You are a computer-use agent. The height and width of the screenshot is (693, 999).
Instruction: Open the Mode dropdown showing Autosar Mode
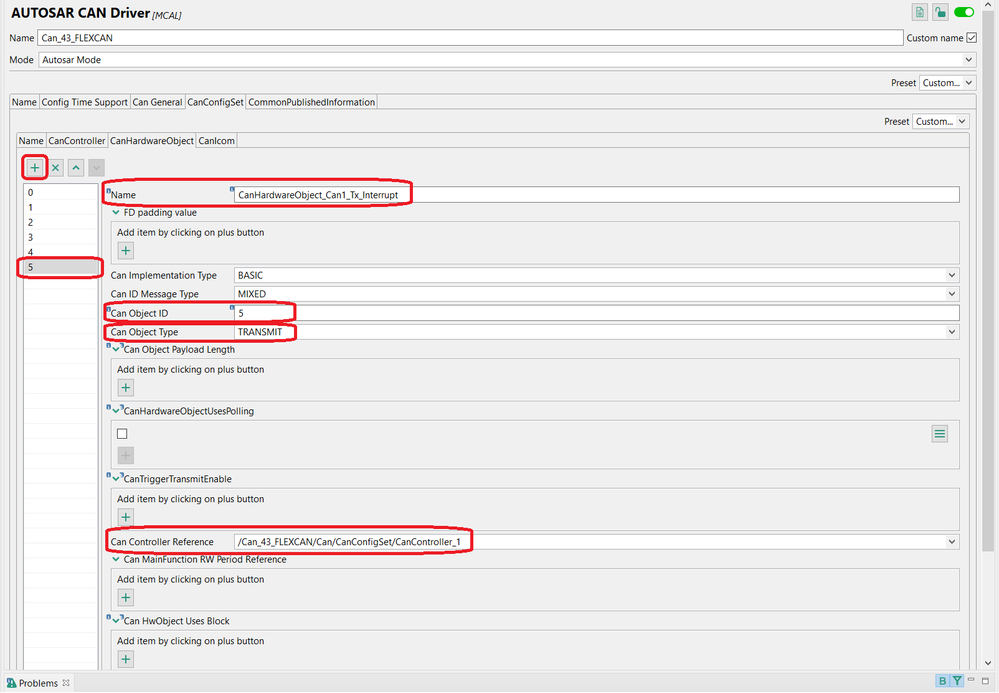pos(968,60)
